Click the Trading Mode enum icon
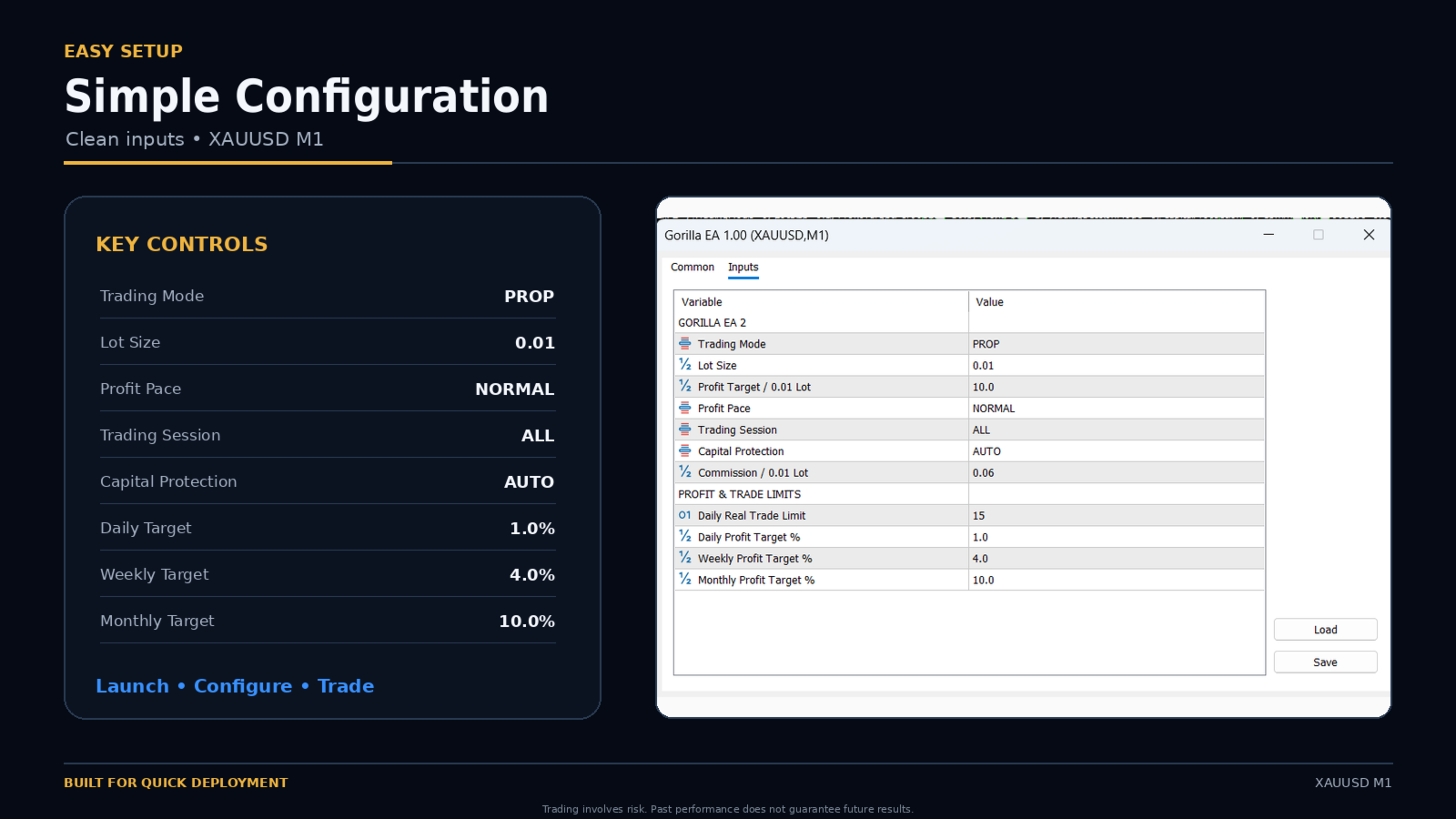The width and height of the screenshot is (1456, 819). coord(685,344)
